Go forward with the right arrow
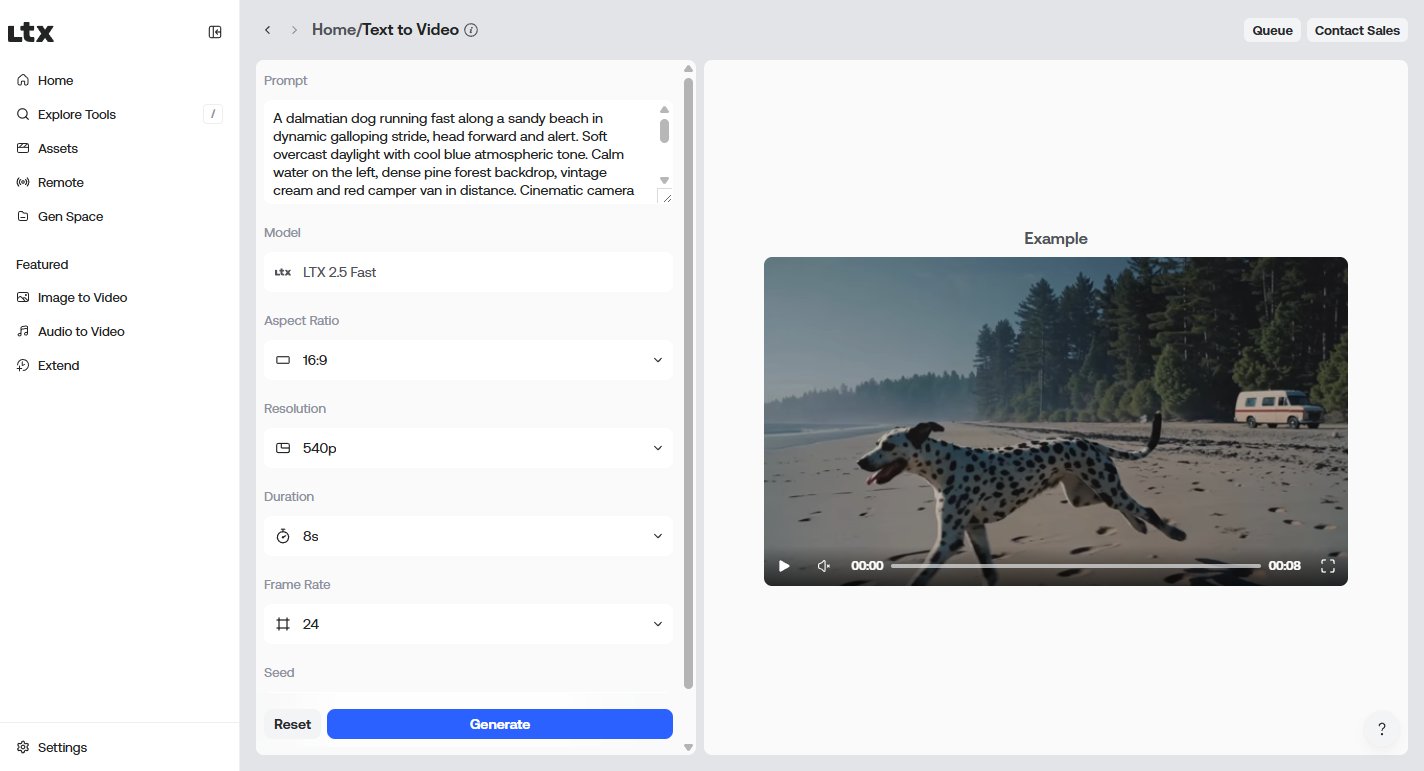This screenshot has width=1424, height=771. click(x=294, y=30)
